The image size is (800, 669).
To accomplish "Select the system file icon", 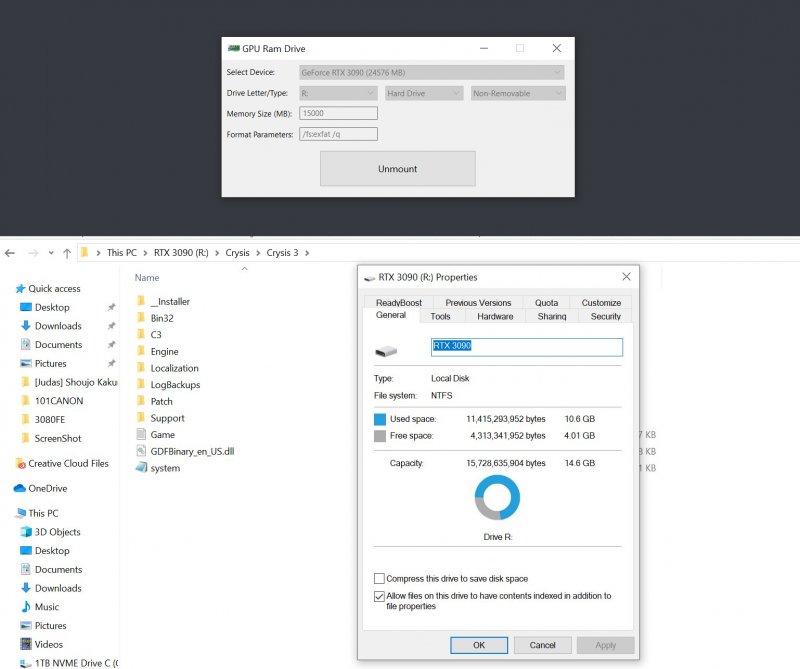I will point(141,467).
